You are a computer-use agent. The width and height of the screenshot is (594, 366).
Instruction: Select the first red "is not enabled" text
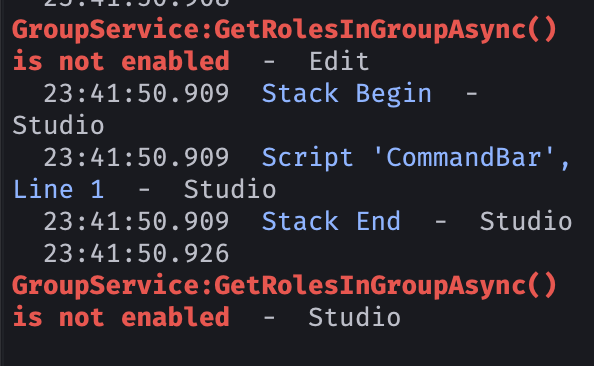coord(121,61)
